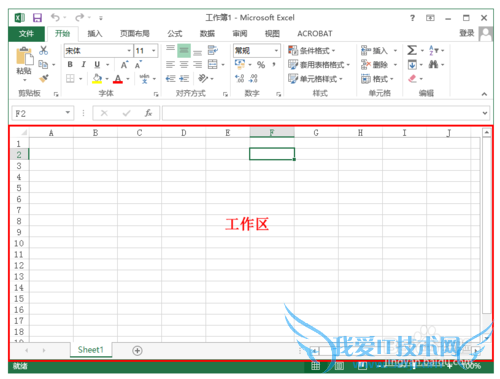Click the 格式 cells button

click(x=377, y=79)
